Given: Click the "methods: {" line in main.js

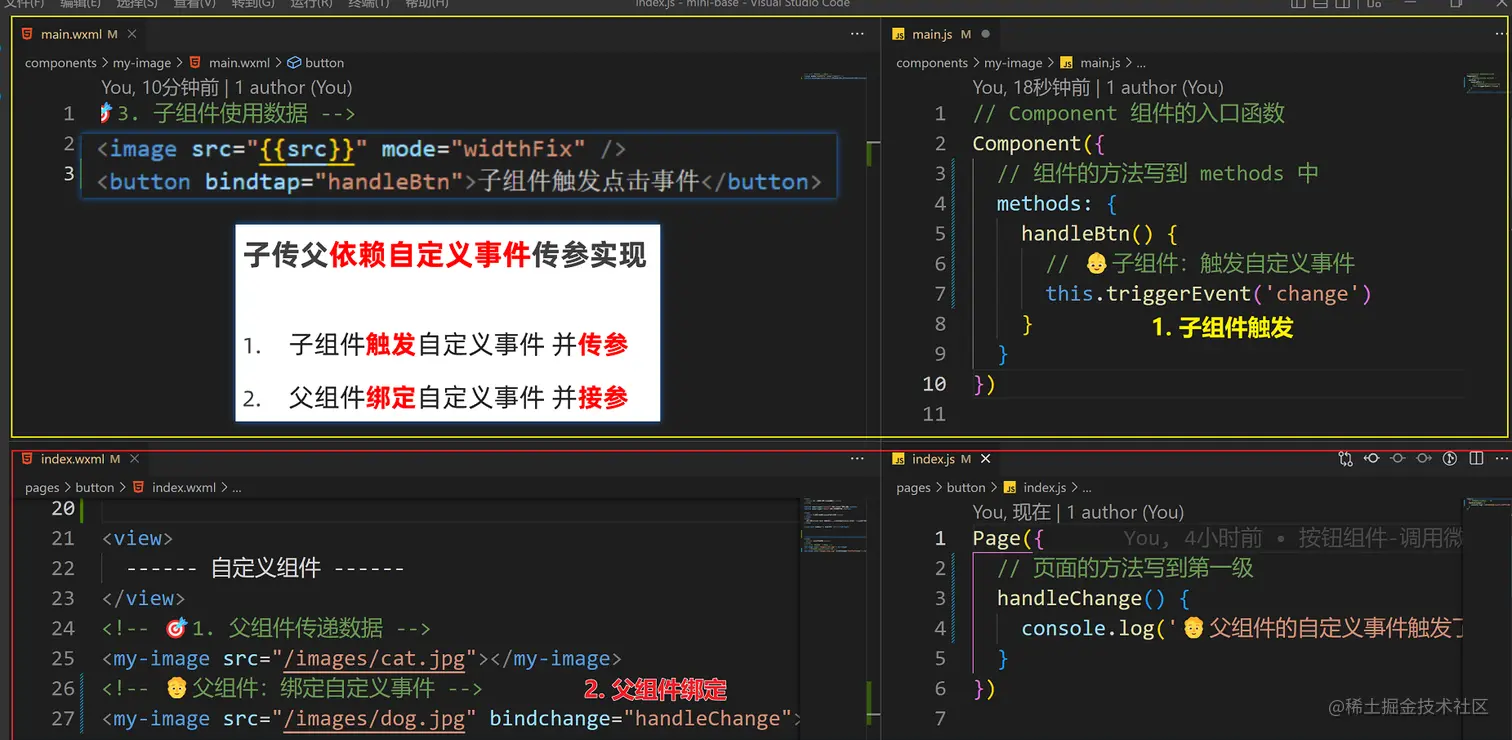Looking at the screenshot, I should (1056, 204).
